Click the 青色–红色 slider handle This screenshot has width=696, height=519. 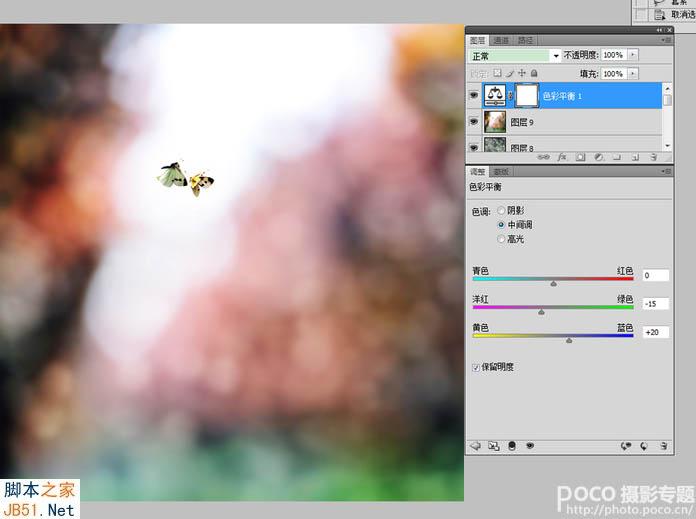pos(554,283)
